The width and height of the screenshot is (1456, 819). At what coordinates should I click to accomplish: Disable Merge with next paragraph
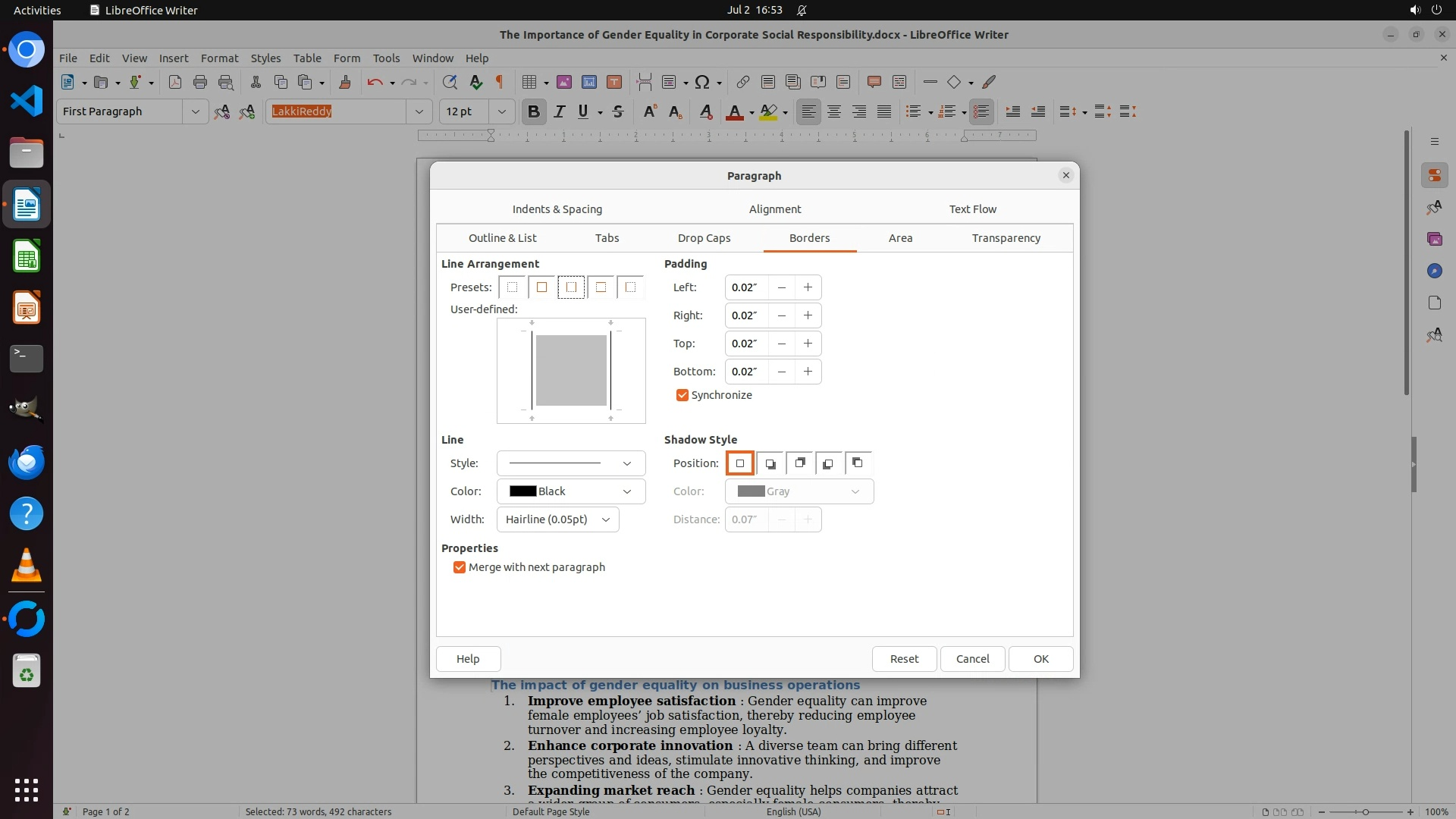pyautogui.click(x=460, y=567)
